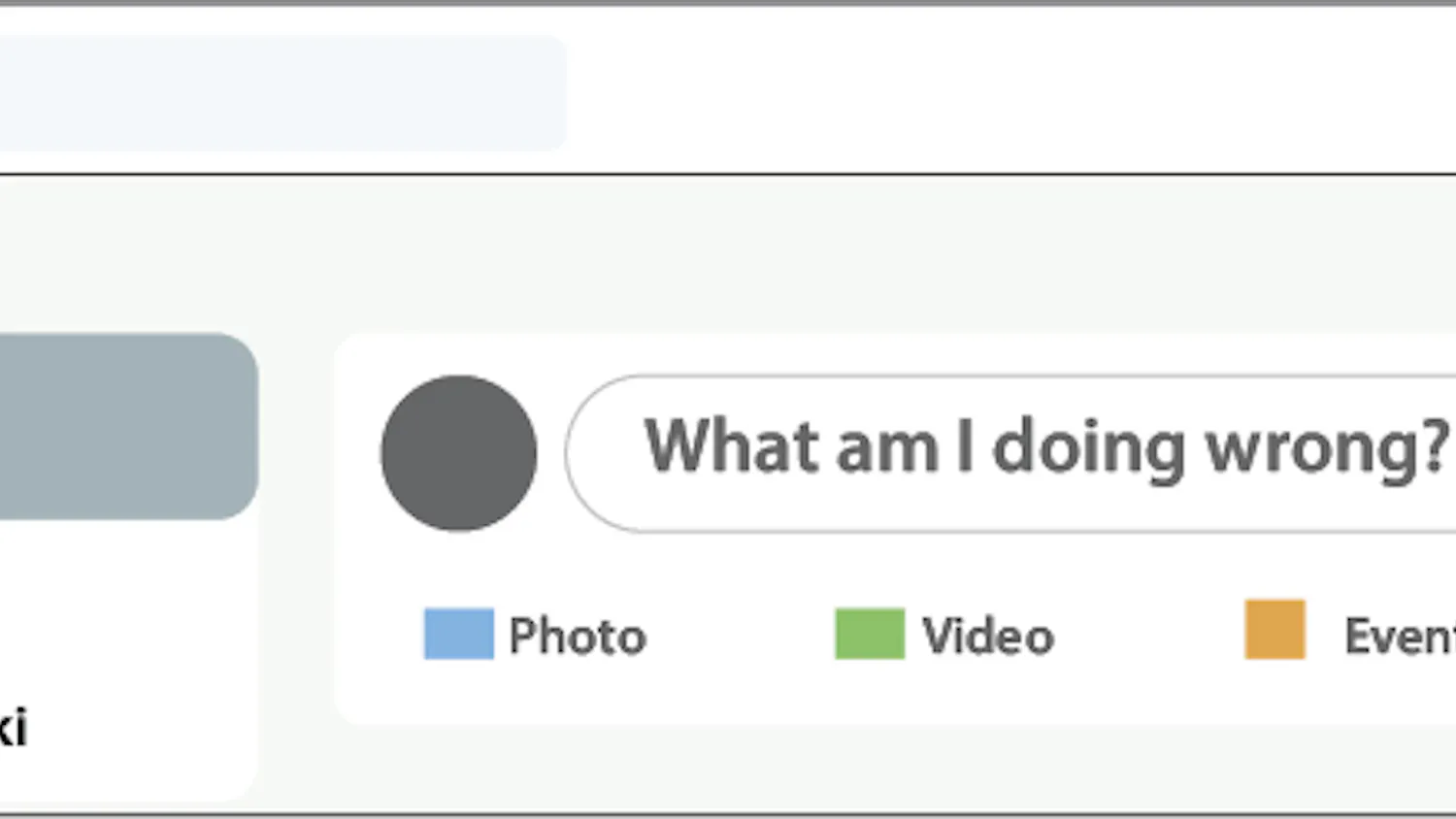
Task: Click empty space between Photo and Video options
Action: [740, 637]
